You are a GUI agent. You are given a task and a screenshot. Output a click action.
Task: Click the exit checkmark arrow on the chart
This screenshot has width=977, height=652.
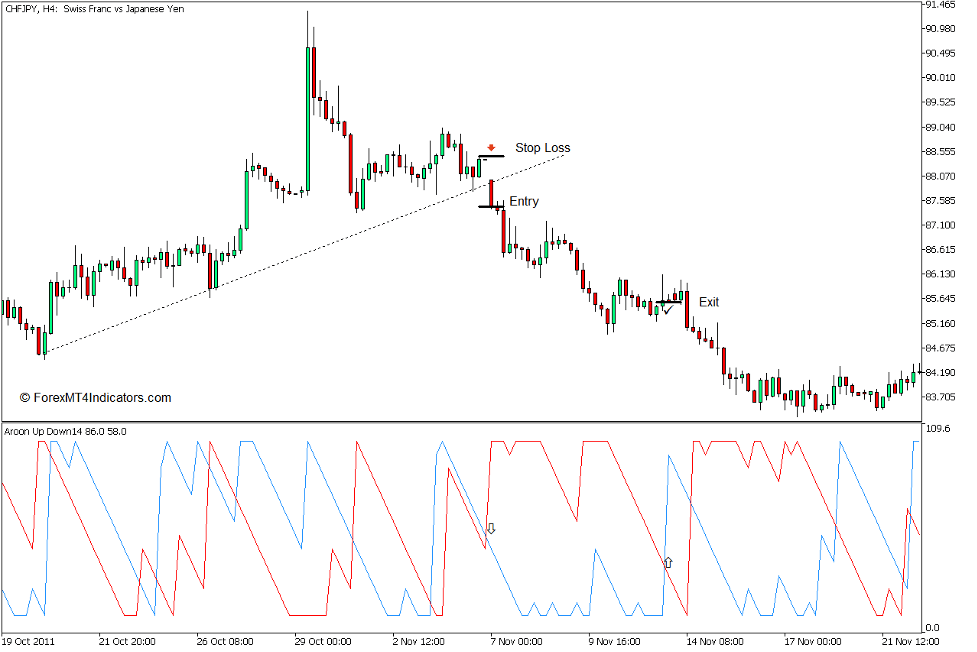[x=667, y=309]
